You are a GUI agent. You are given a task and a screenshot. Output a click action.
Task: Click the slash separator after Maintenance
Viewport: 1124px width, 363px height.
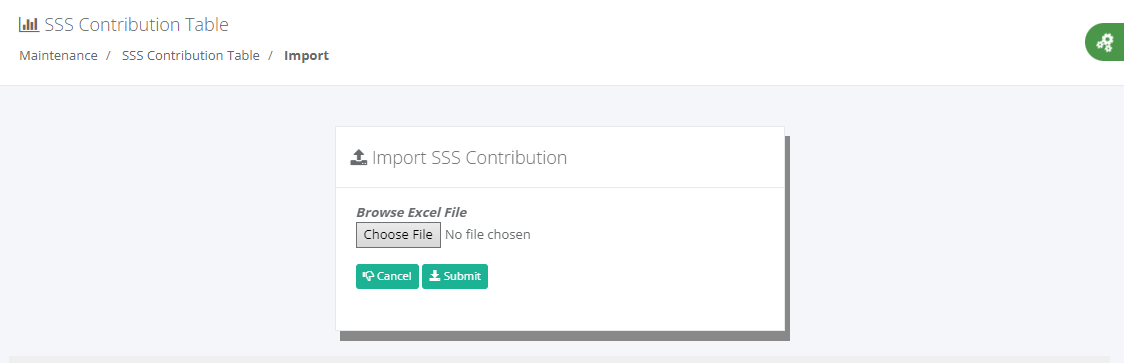[108, 55]
